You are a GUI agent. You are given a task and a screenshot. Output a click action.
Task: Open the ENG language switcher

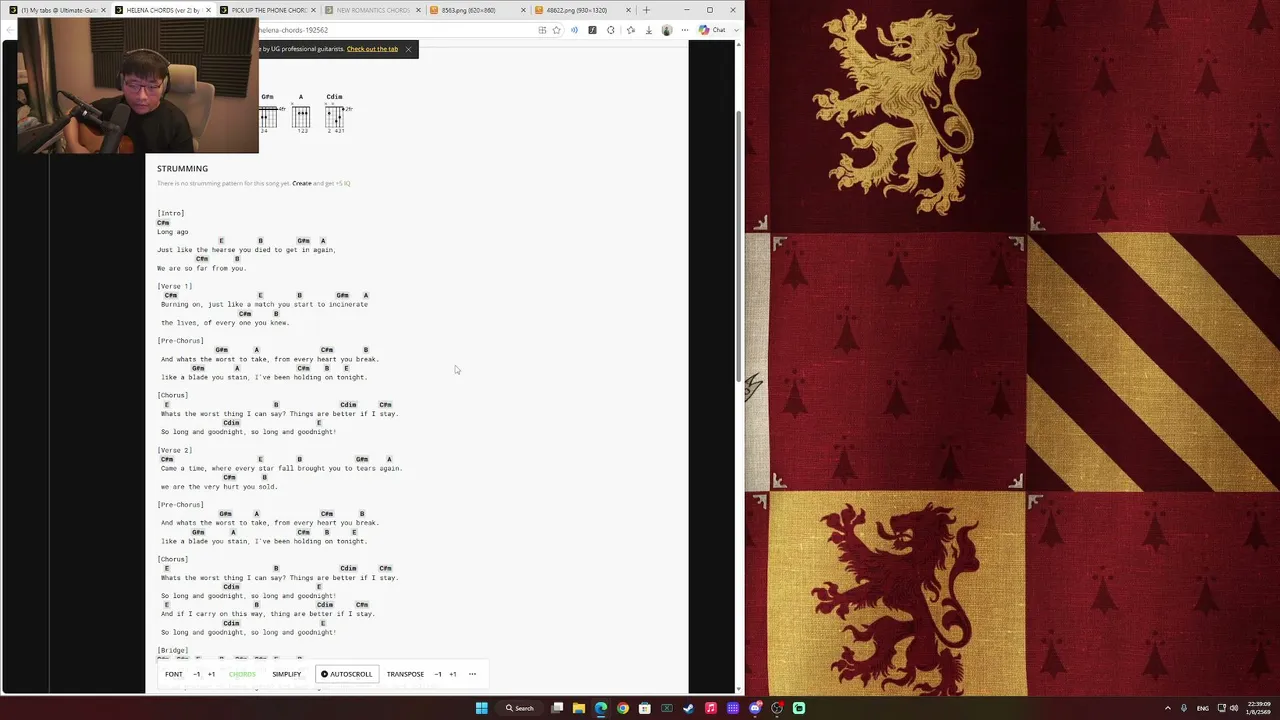(x=1203, y=708)
